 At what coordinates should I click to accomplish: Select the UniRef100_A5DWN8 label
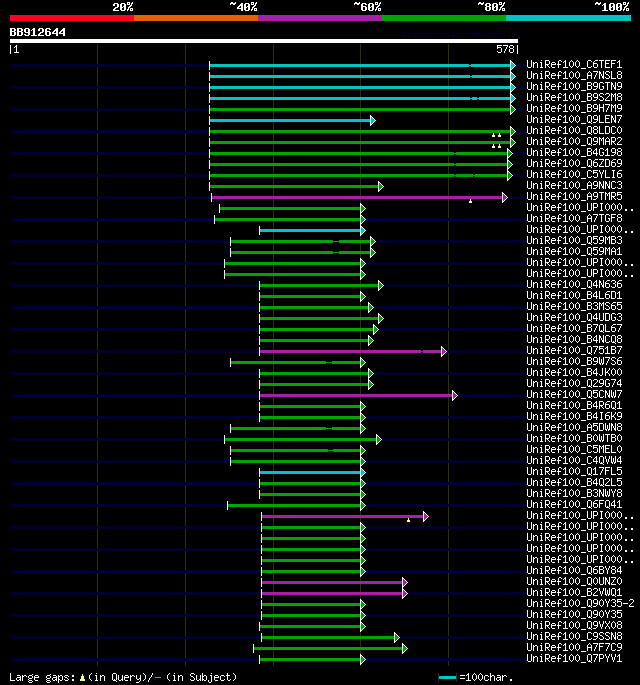[x=574, y=428]
